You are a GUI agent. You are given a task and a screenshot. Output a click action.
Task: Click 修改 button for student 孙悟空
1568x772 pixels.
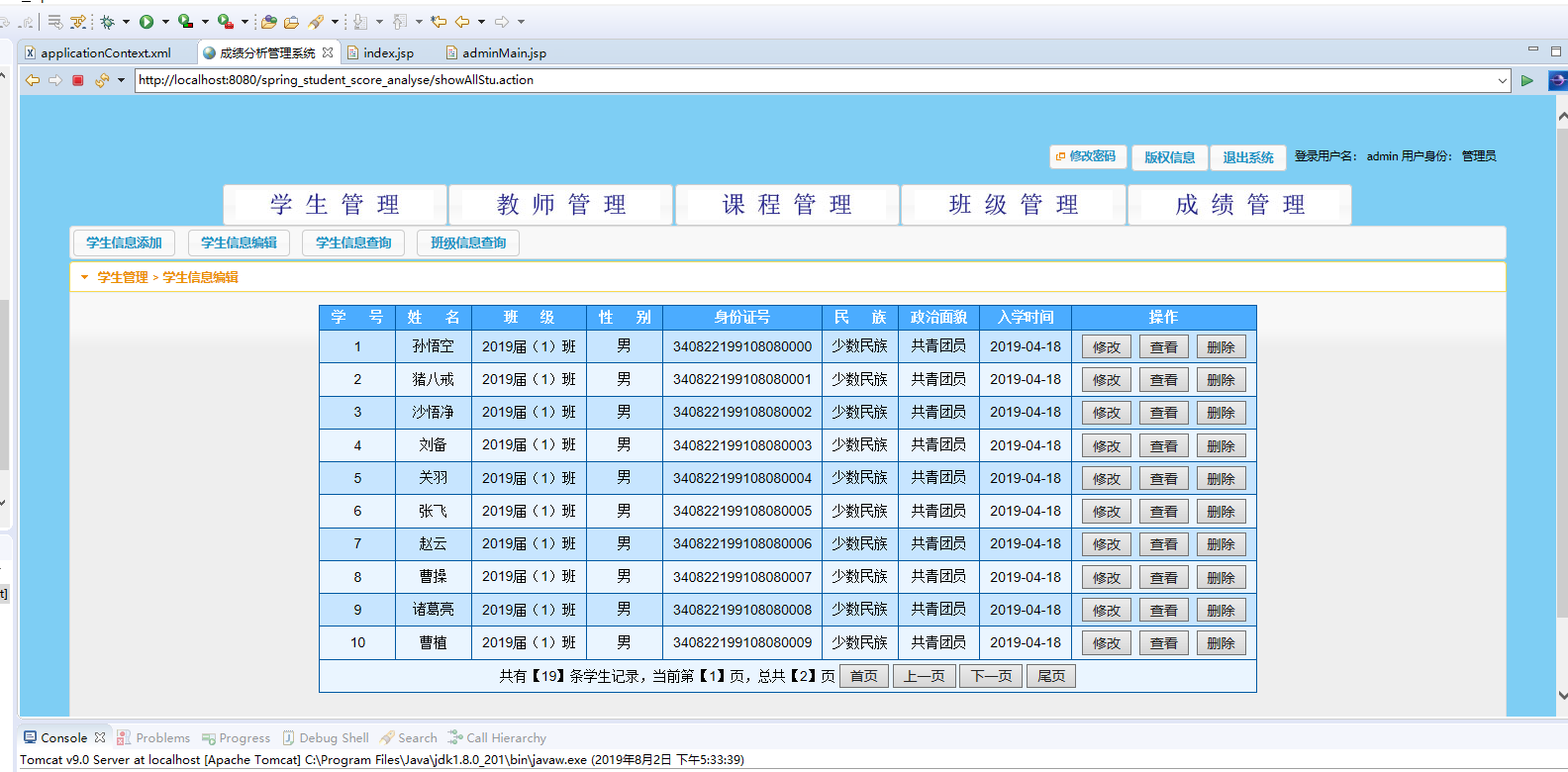pyautogui.click(x=1106, y=347)
